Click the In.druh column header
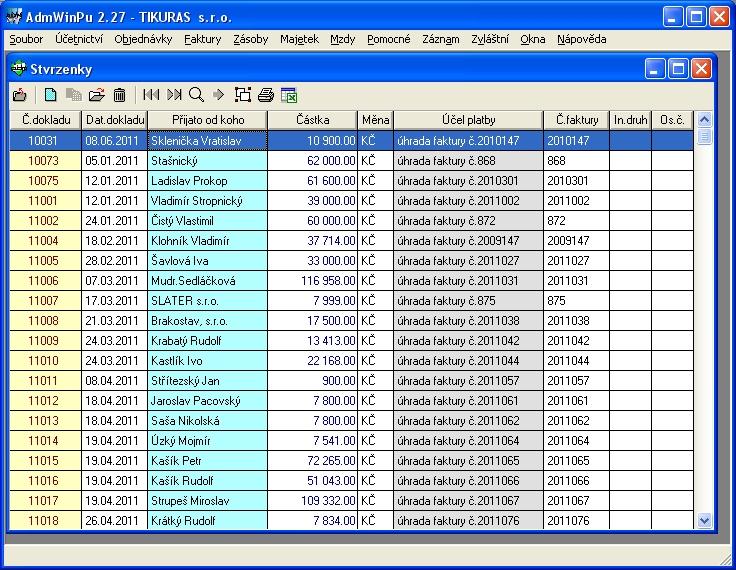The height and width of the screenshot is (570, 736). [x=630, y=120]
